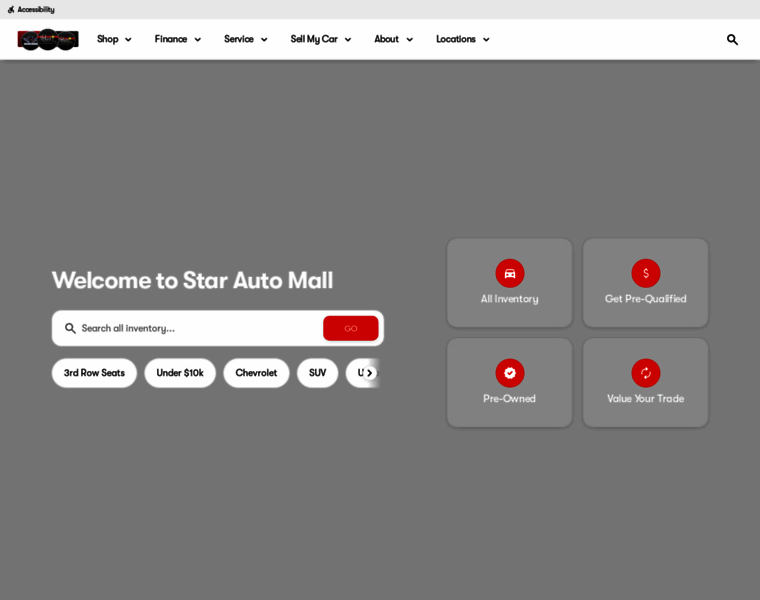Click the Value Your Trade refresh icon

(x=646, y=373)
